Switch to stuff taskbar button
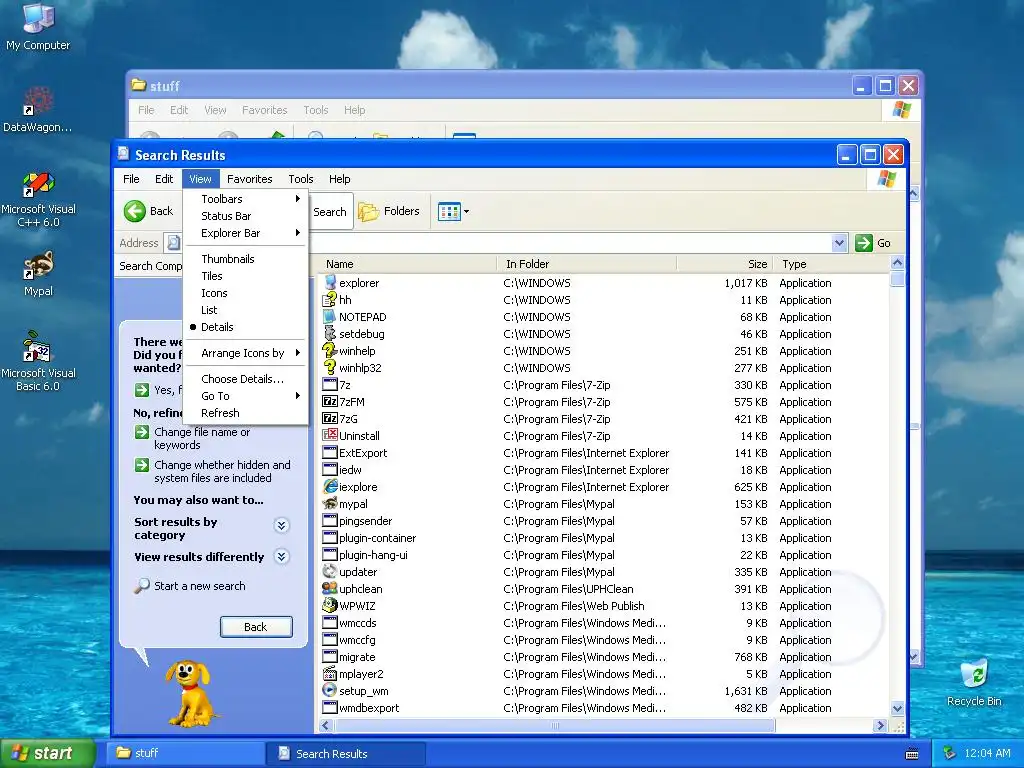The width and height of the screenshot is (1024, 768). [185, 754]
